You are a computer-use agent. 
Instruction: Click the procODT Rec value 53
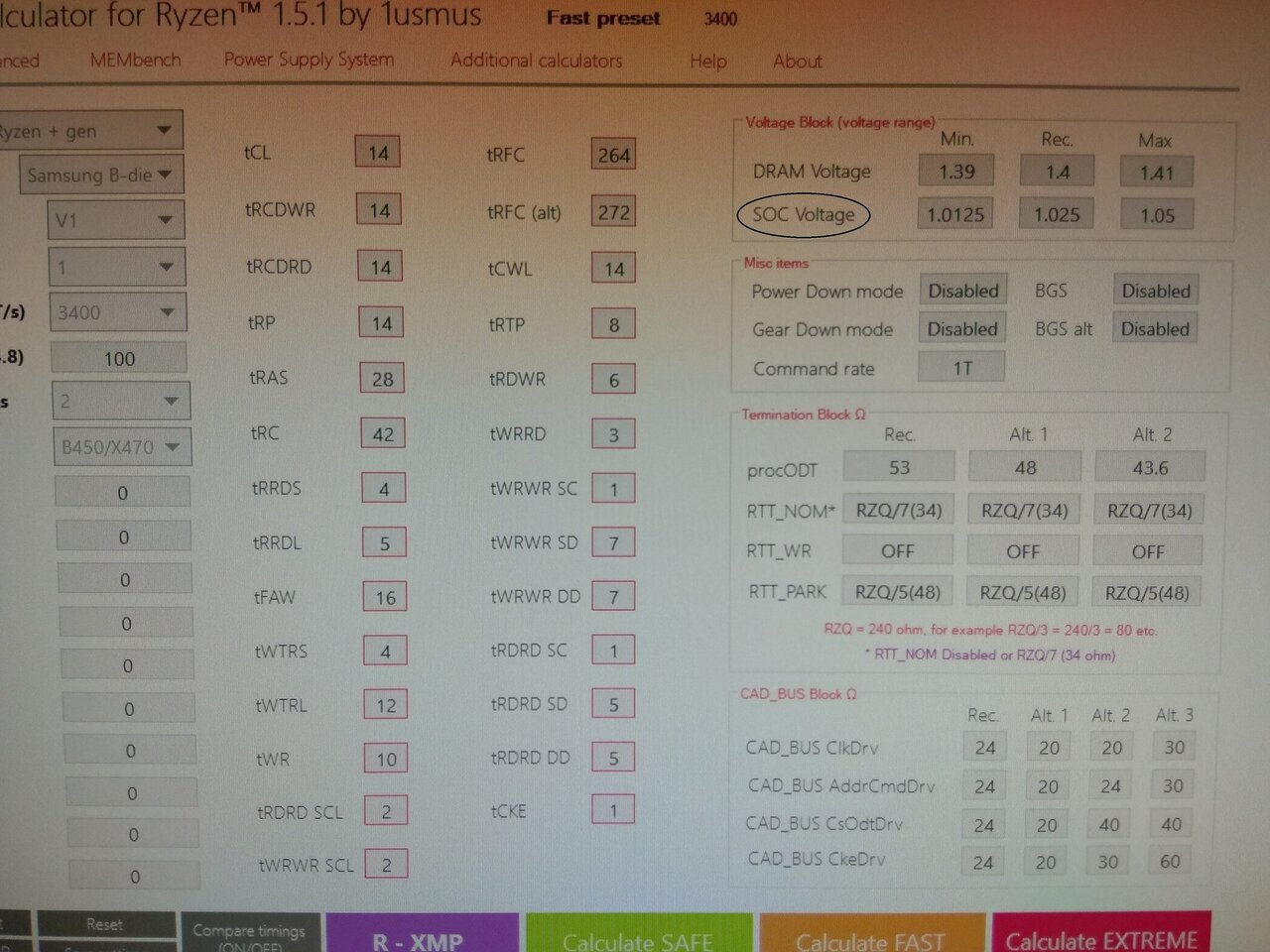coord(899,467)
